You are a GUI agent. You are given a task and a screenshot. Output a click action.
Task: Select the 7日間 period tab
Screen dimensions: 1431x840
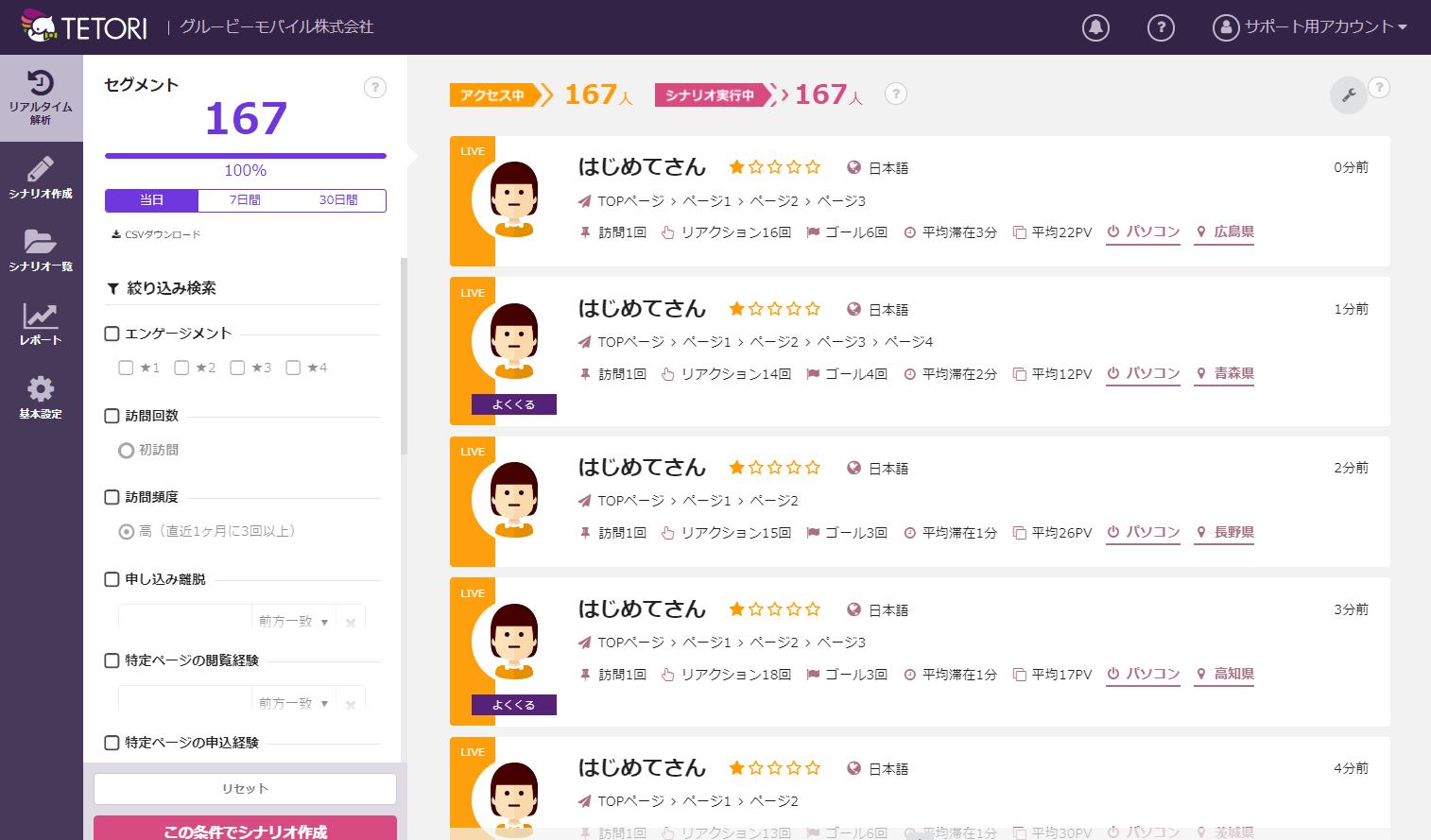[x=245, y=200]
